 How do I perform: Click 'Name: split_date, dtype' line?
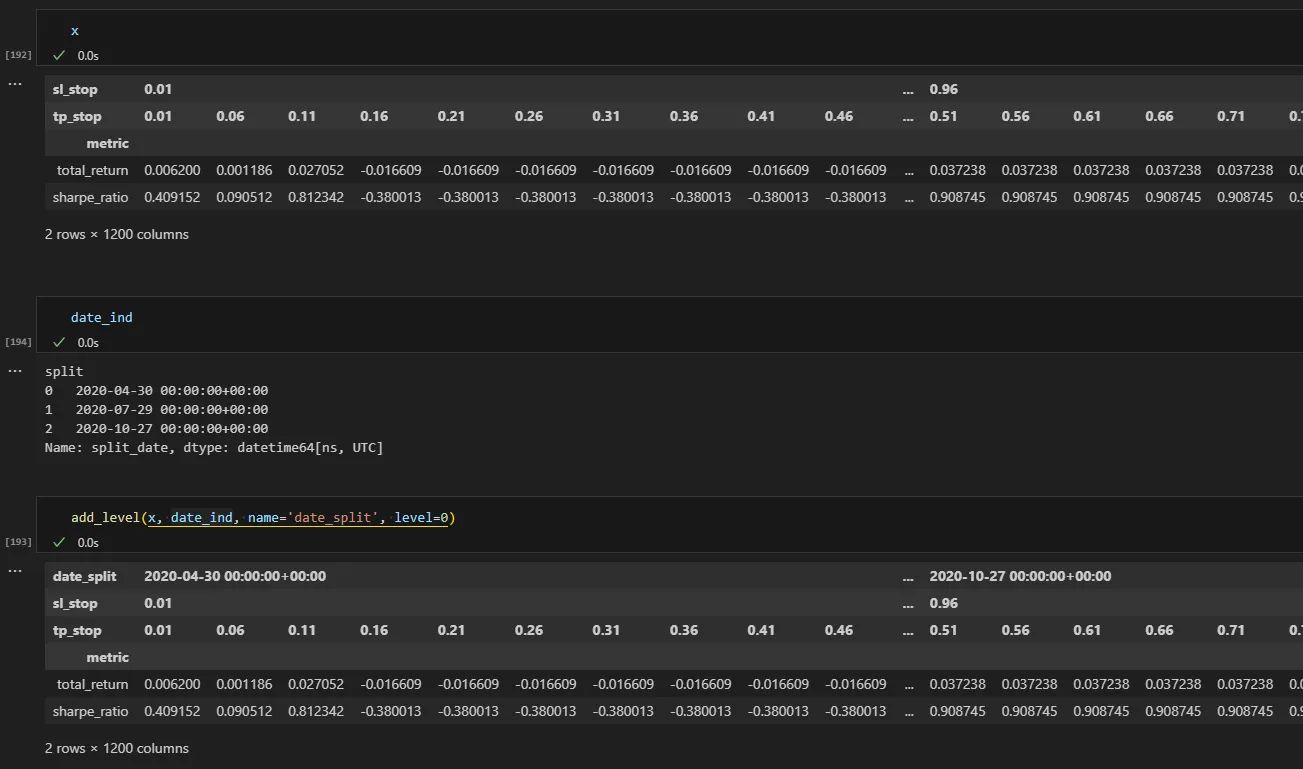pos(214,448)
